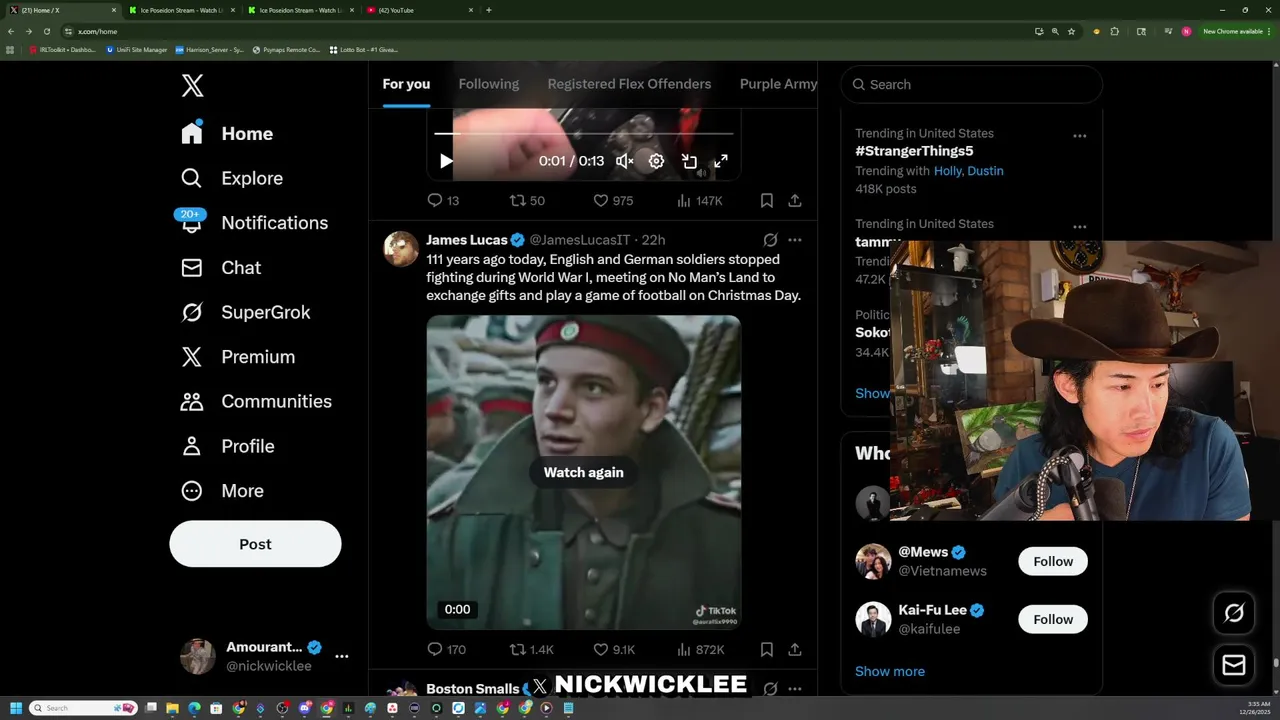The height and width of the screenshot is (720, 1280).
Task: Open Explore in the sidebar
Action: coord(232,178)
